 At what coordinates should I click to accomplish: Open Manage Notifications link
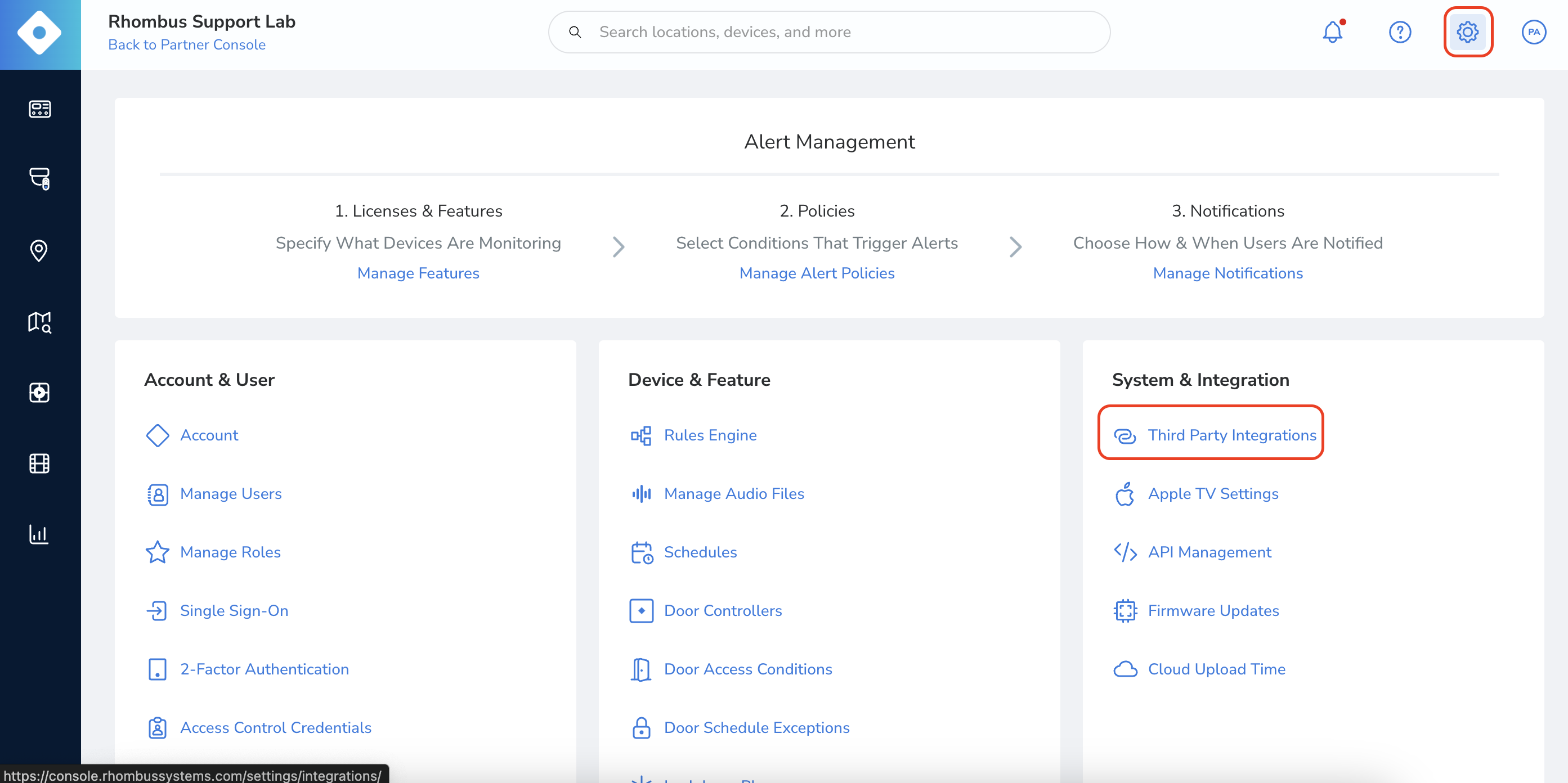coord(1227,274)
